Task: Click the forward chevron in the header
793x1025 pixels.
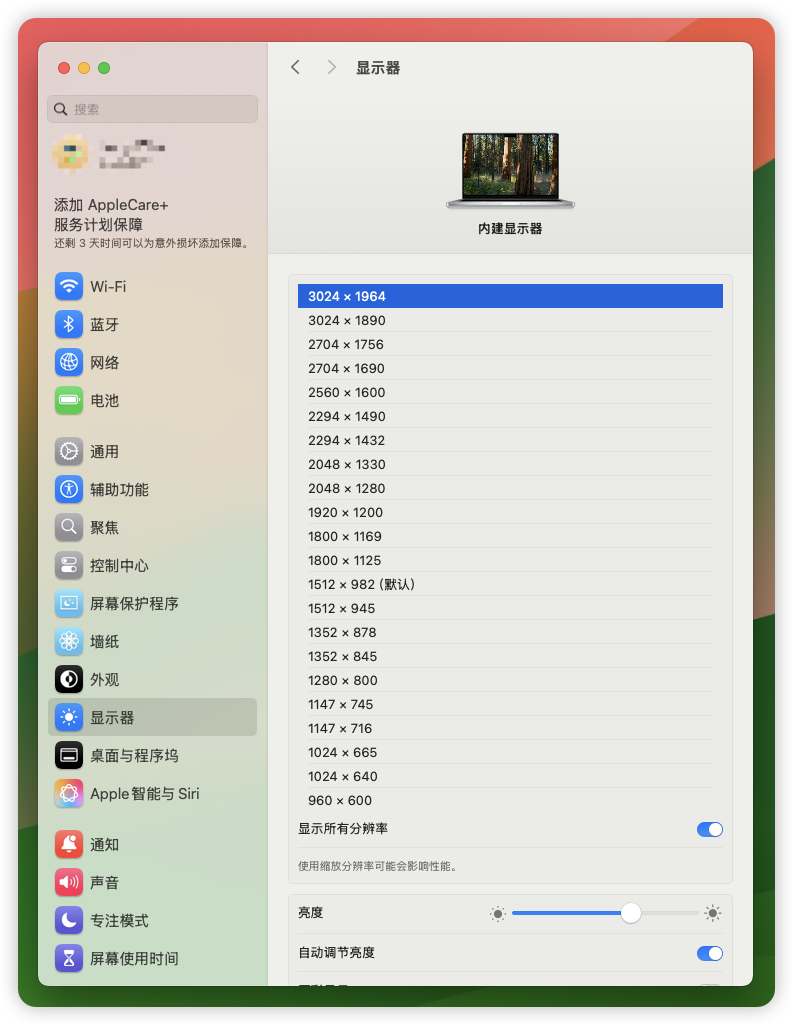Action: (x=331, y=67)
